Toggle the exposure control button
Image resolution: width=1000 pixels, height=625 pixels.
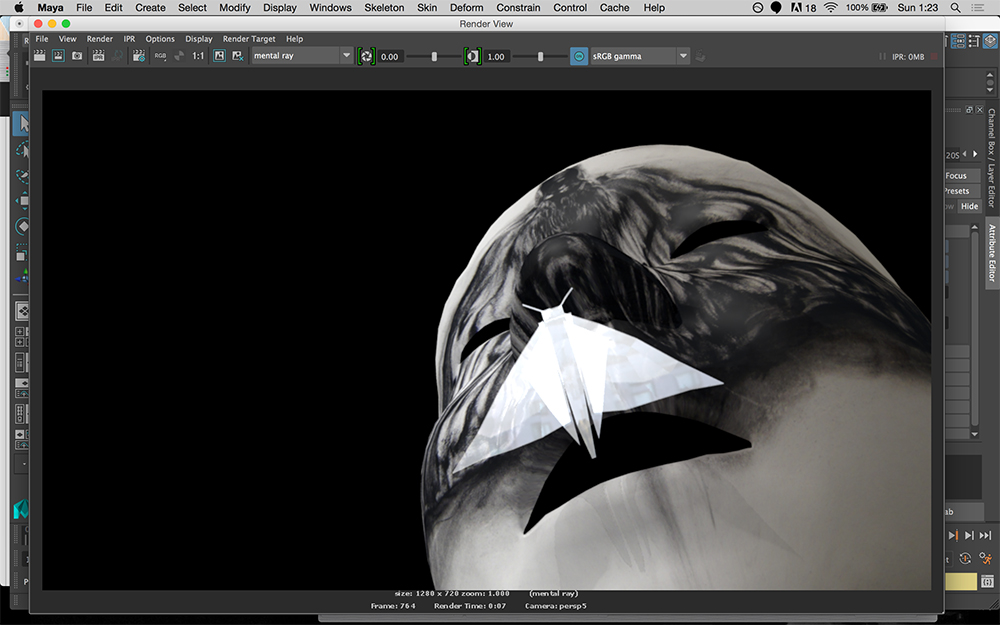pyautogui.click(x=366, y=56)
